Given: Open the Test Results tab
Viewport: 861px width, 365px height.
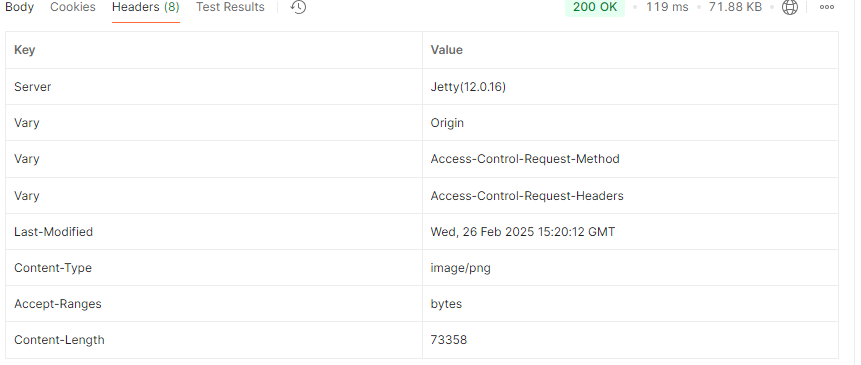Looking at the screenshot, I should coord(230,7).
